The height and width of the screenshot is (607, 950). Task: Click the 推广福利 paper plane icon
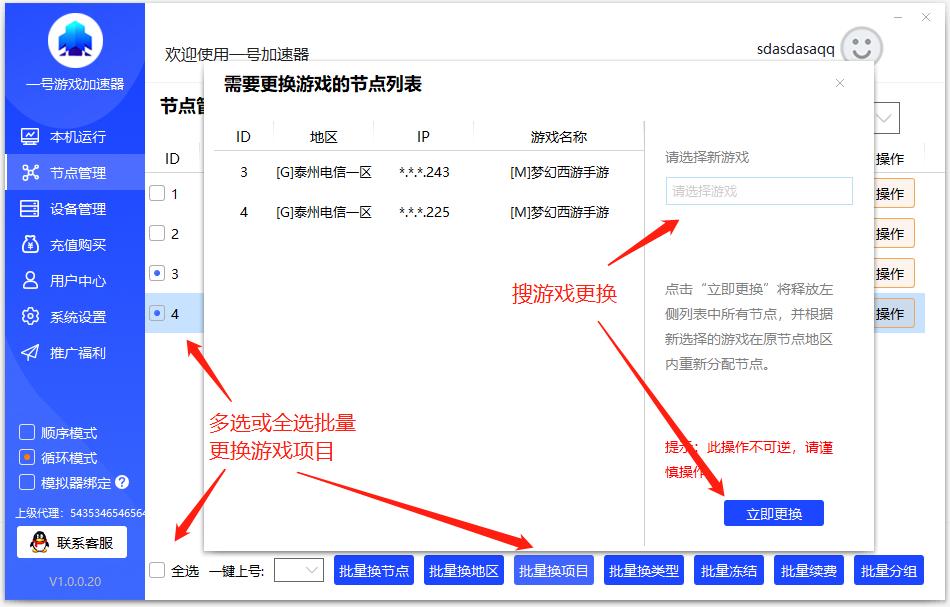point(30,353)
